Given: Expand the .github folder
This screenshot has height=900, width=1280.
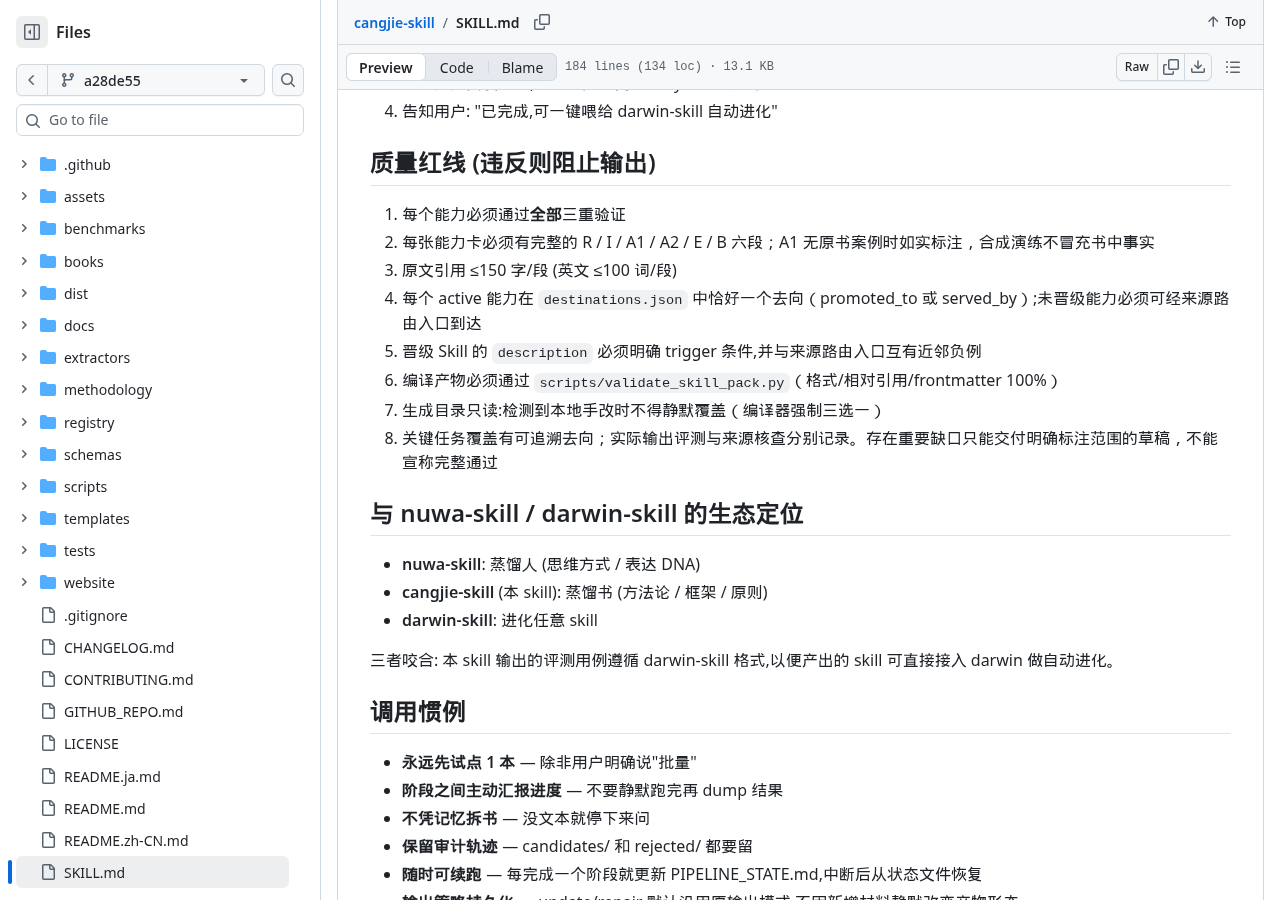Looking at the screenshot, I should pyautogui.click(x=24, y=164).
